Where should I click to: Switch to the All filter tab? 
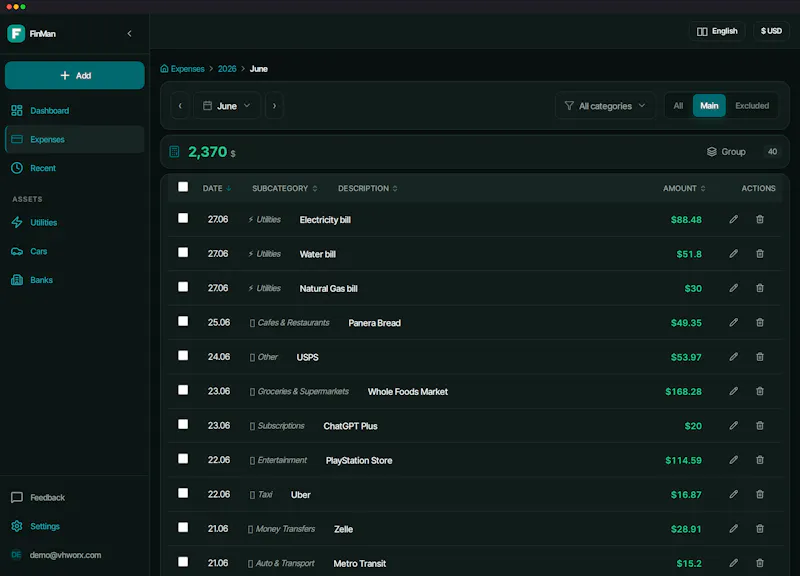coord(678,106)
